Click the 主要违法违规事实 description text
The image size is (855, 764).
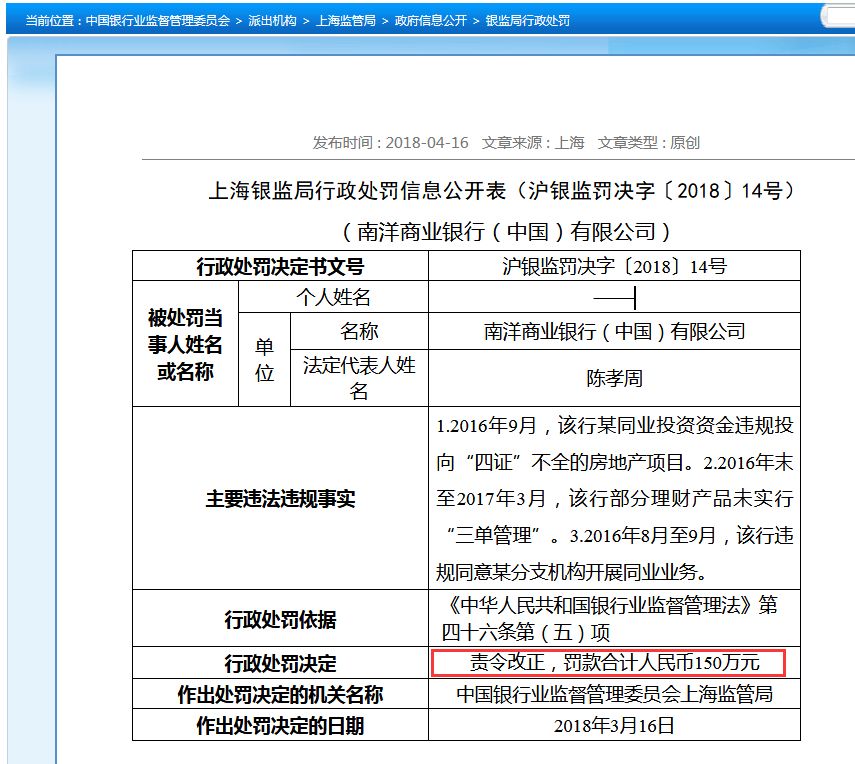614,498
